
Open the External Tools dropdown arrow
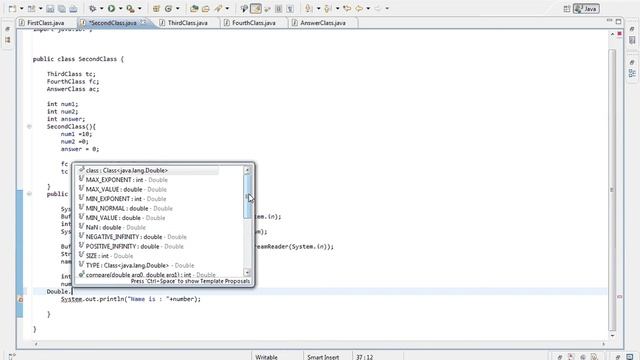140,9
